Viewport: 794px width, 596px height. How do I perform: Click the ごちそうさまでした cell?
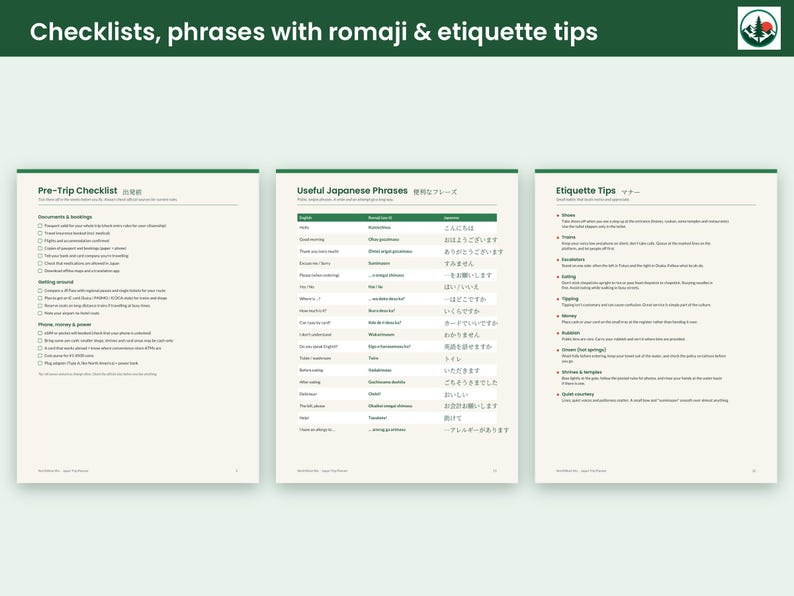coord(471,382)
